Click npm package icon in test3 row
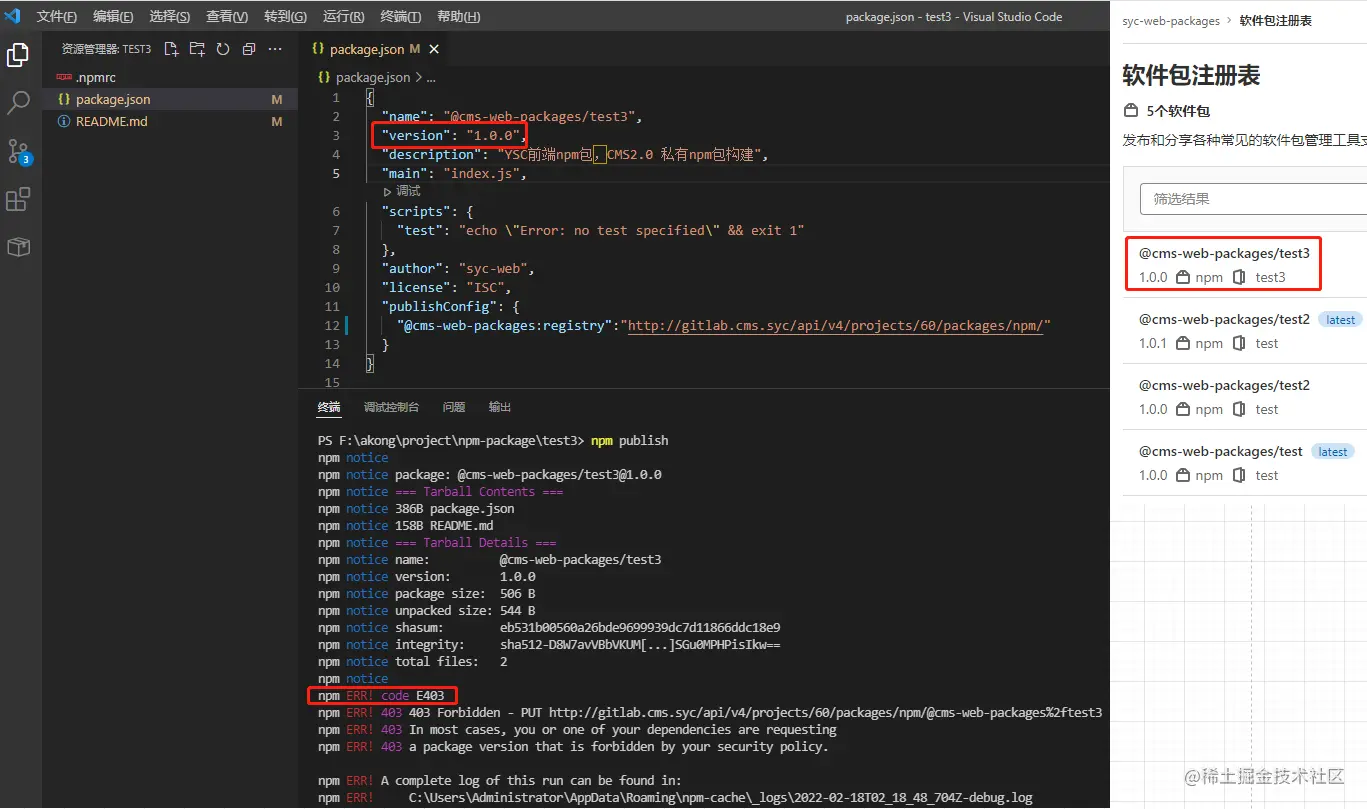Viewport: 1367px width, 809px height. point(1183,277)
